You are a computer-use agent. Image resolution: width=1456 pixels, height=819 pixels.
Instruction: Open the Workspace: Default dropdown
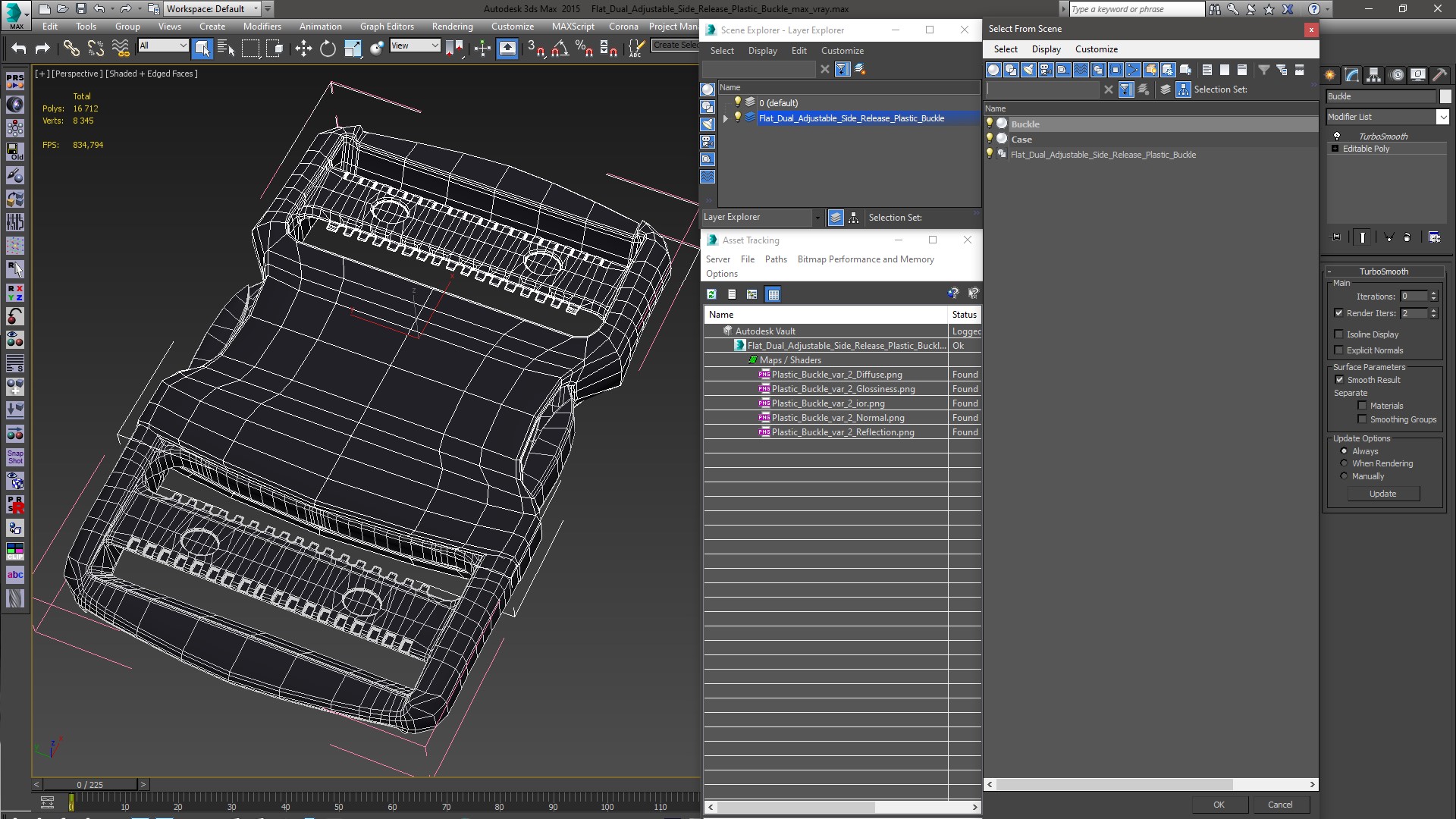coord(214,9)
